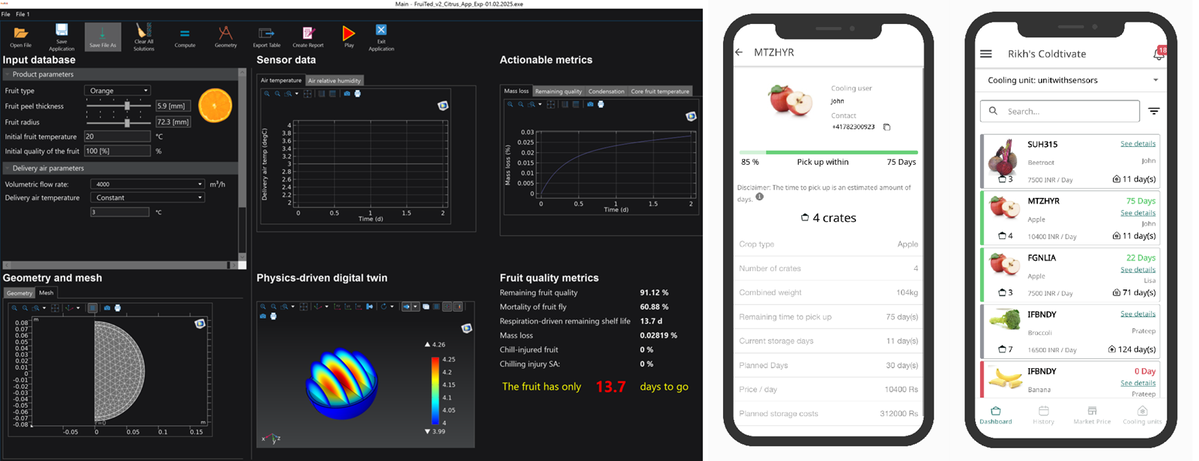Click Clear All Solutions broom icon
1199x461 pixels.
point(143,33)
